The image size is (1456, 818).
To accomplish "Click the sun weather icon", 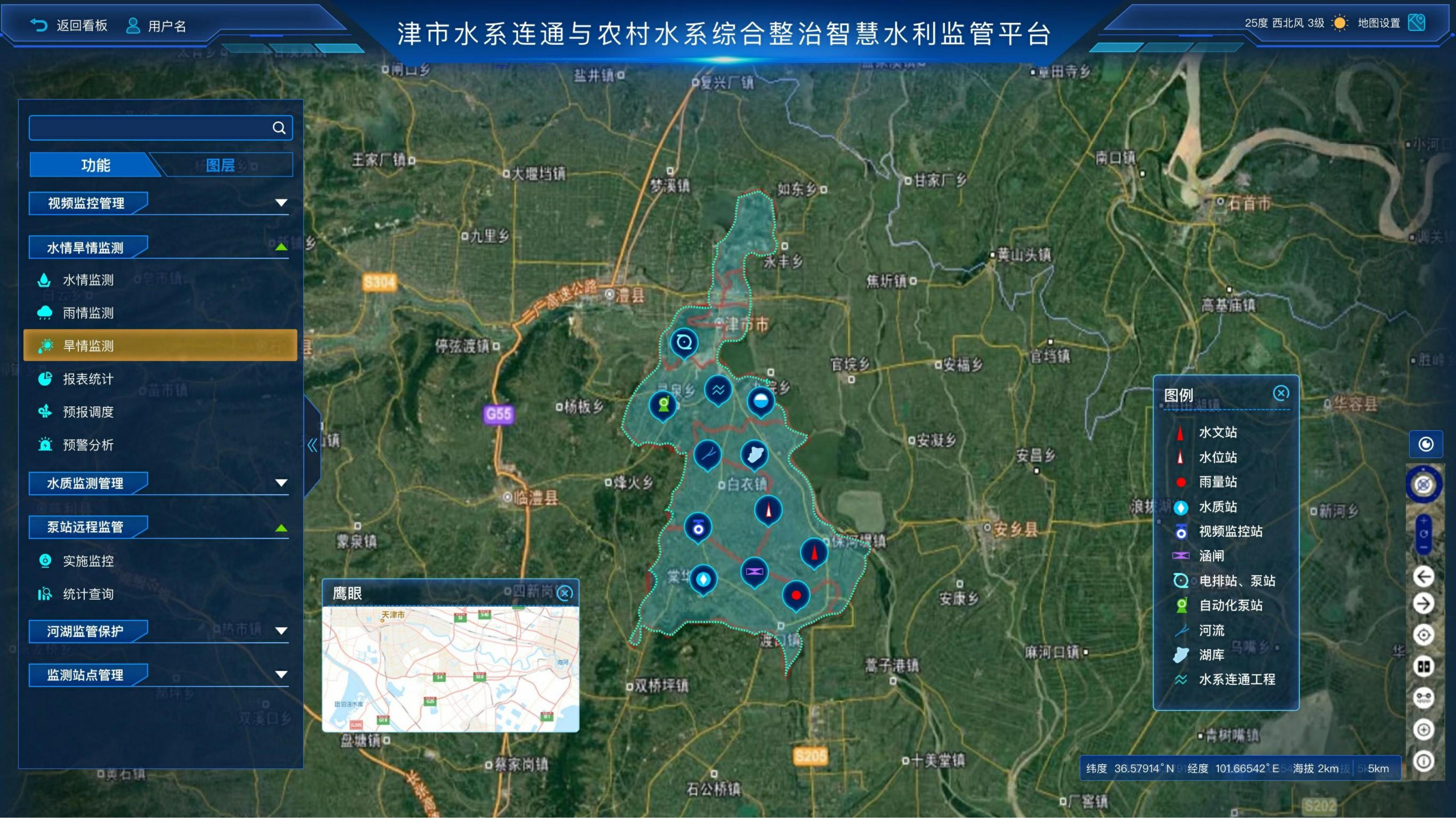I will tap(1339, 23).
